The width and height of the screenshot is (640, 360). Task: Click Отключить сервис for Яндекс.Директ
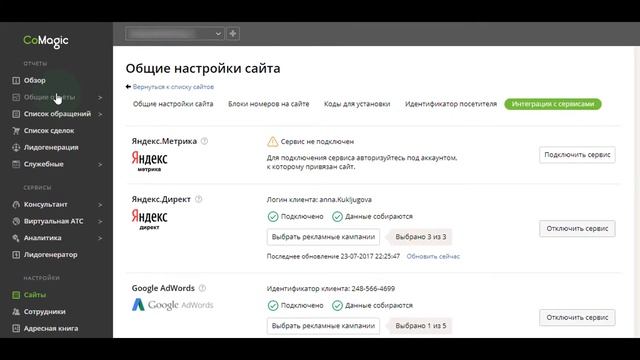tap(577, 229)
